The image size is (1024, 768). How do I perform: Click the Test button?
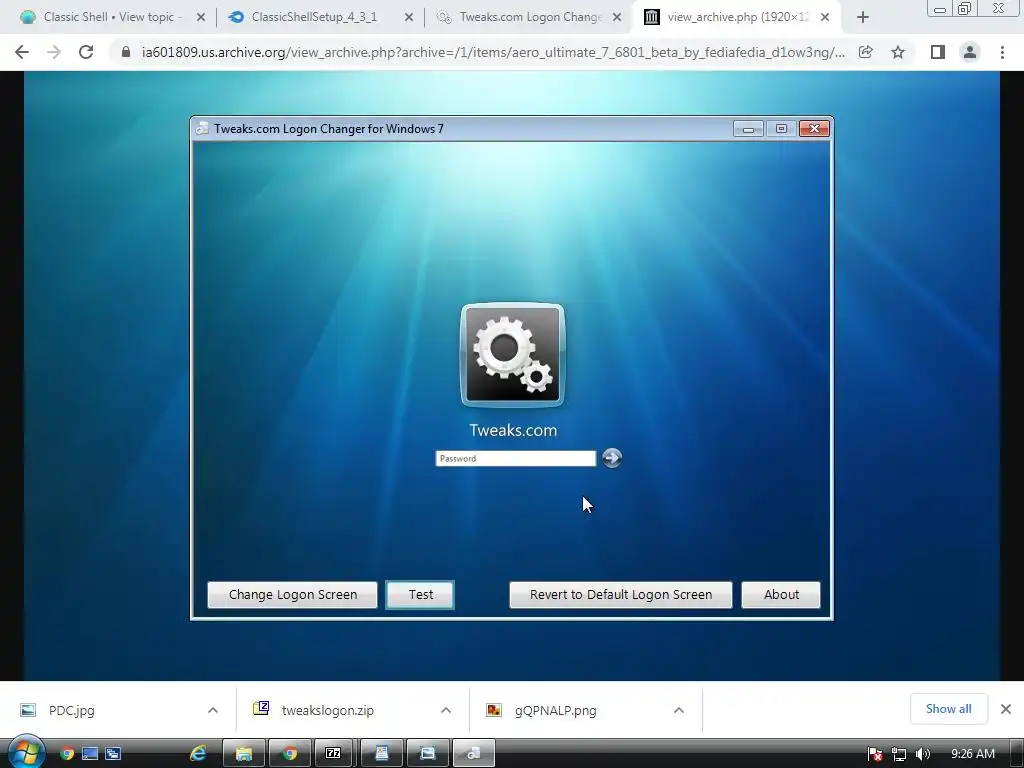pyautogui.click(x=421, y=595)
